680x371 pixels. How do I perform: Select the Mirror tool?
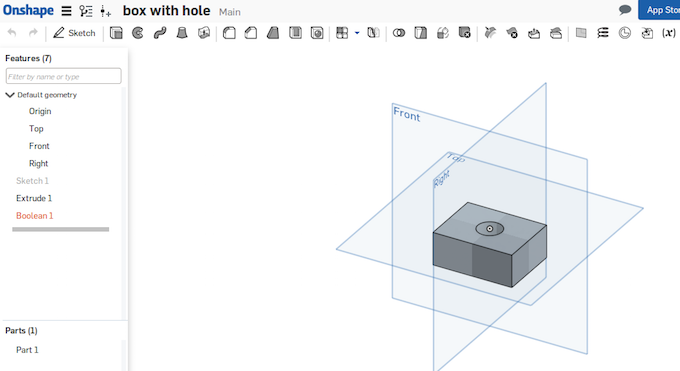[373, 33]
